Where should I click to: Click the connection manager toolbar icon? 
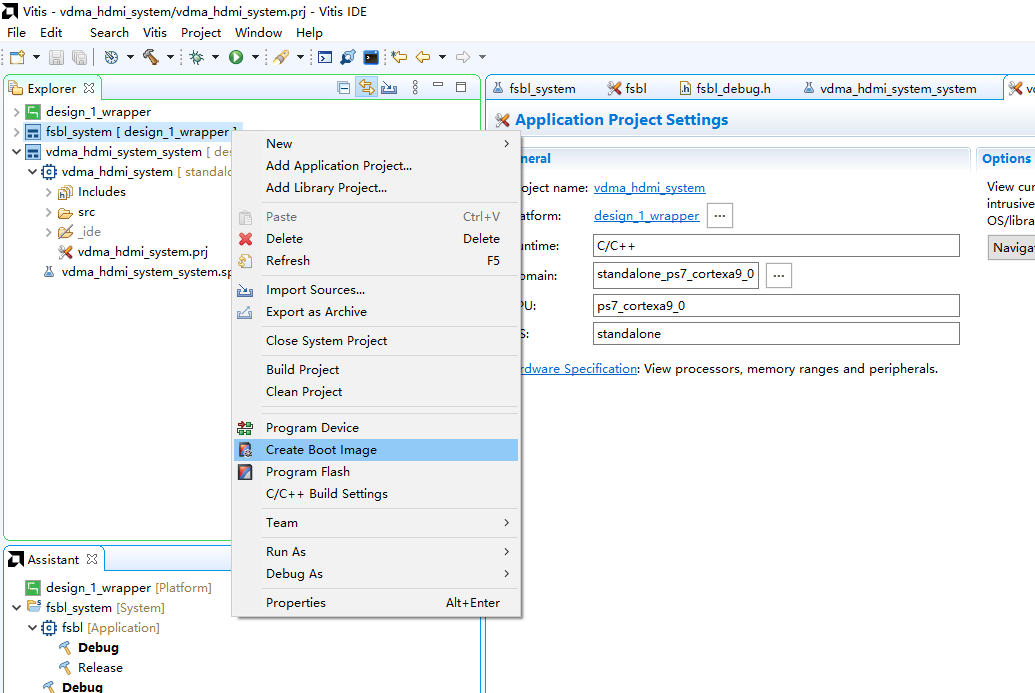tap(348, 57)
